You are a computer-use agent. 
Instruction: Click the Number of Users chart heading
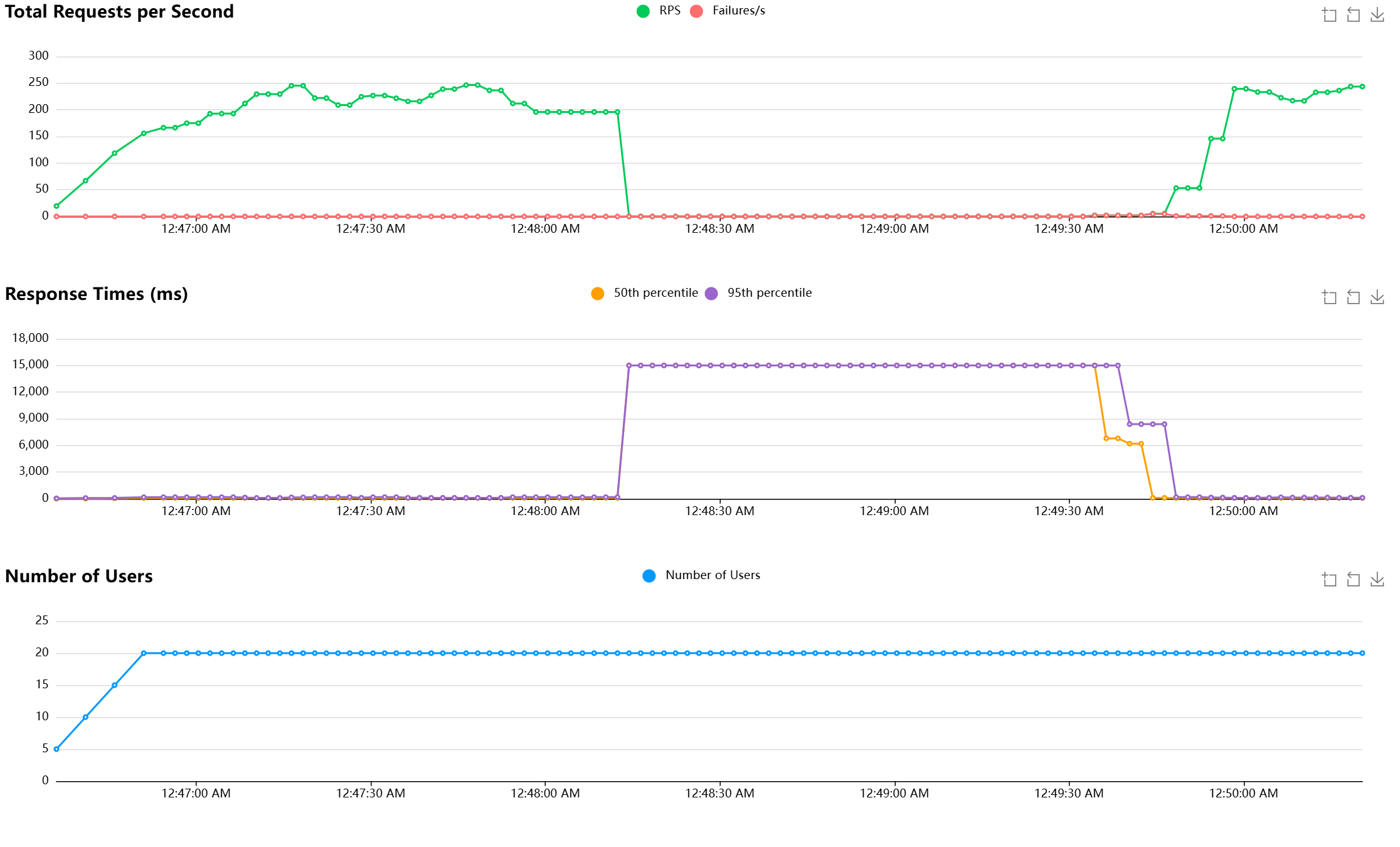[x=79, y=577]
